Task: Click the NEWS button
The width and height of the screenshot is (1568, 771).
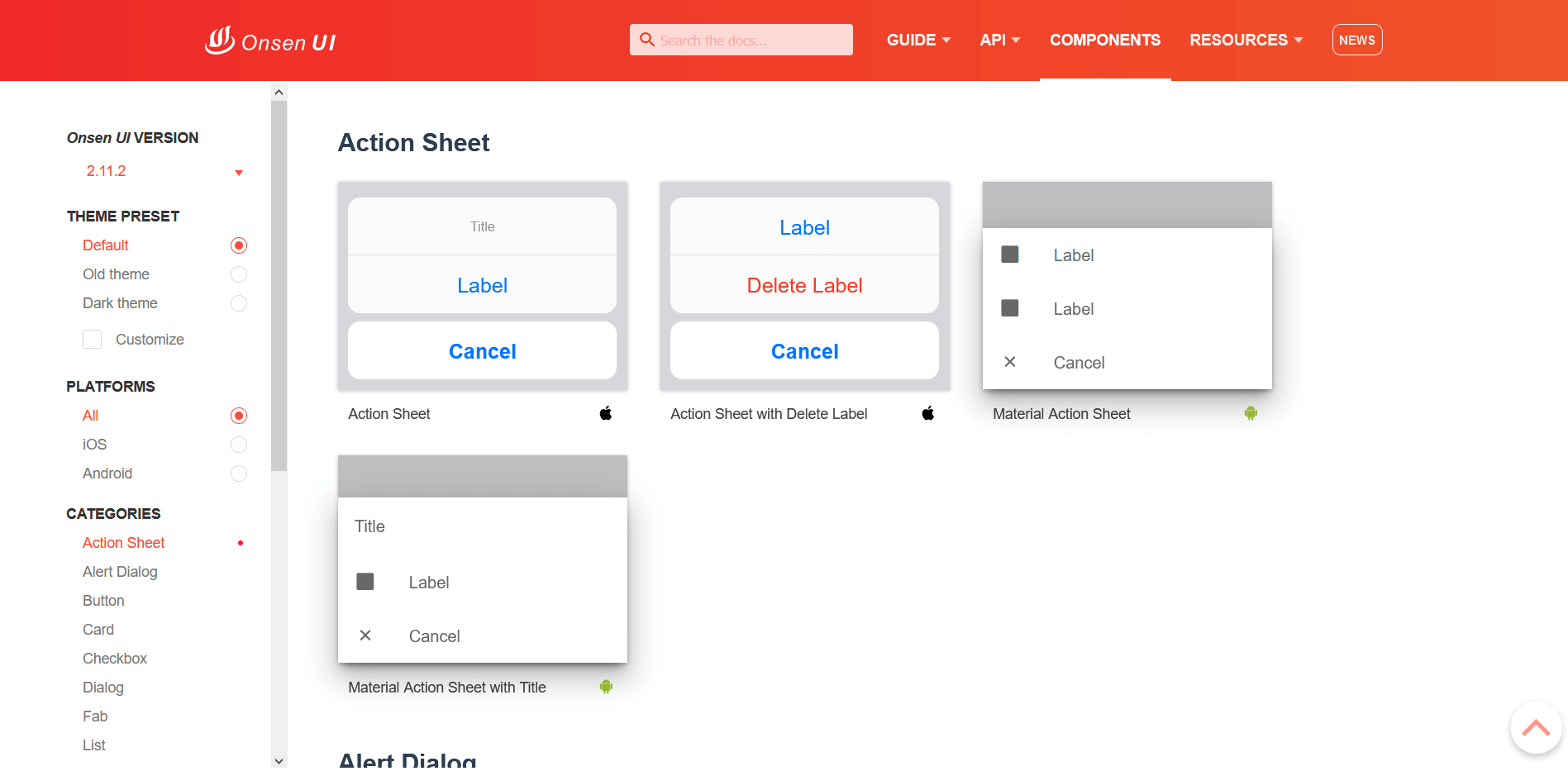Action: click(1356, 39)
